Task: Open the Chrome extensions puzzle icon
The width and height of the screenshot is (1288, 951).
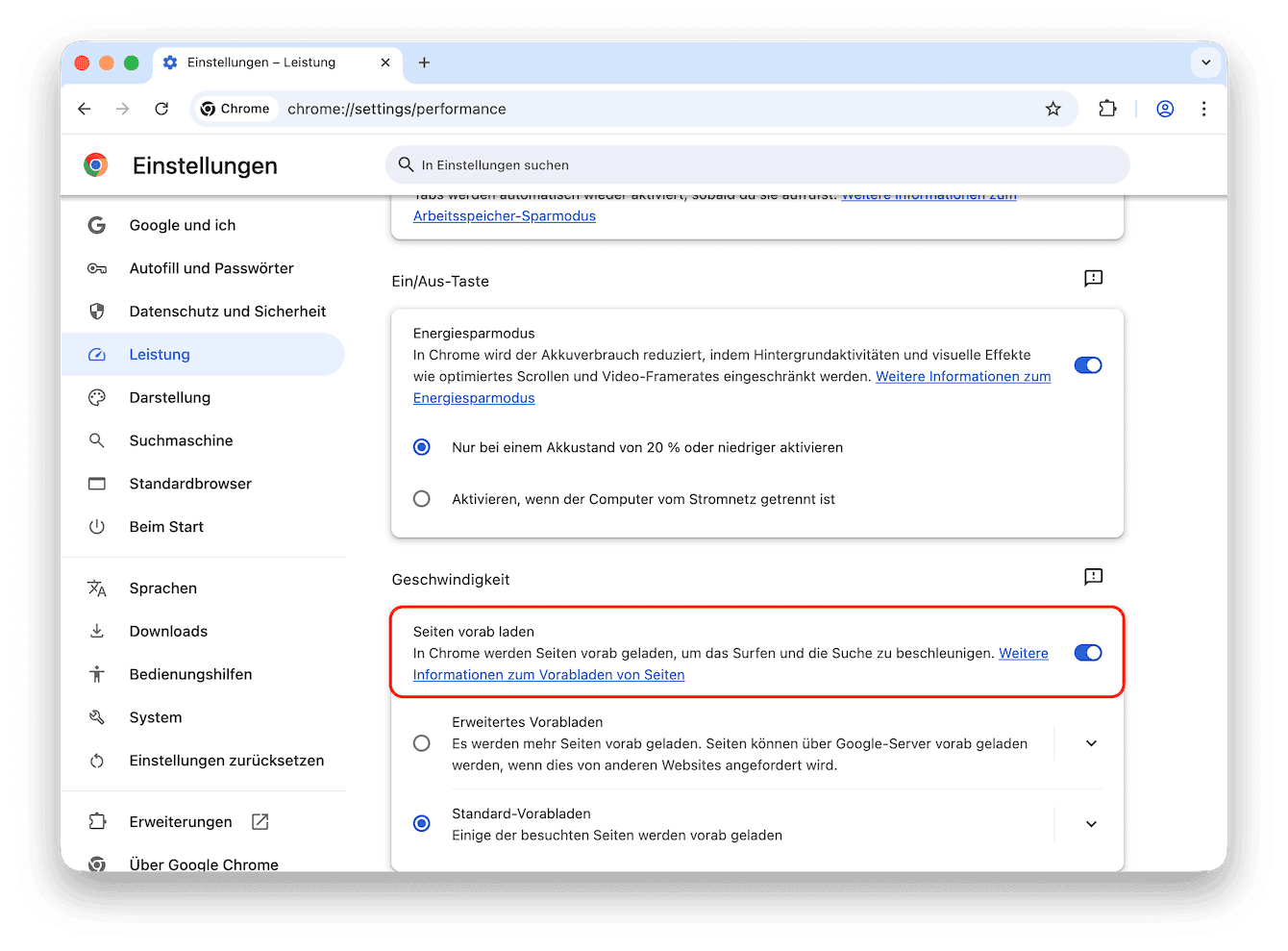Action: (x=1107, y=109)
